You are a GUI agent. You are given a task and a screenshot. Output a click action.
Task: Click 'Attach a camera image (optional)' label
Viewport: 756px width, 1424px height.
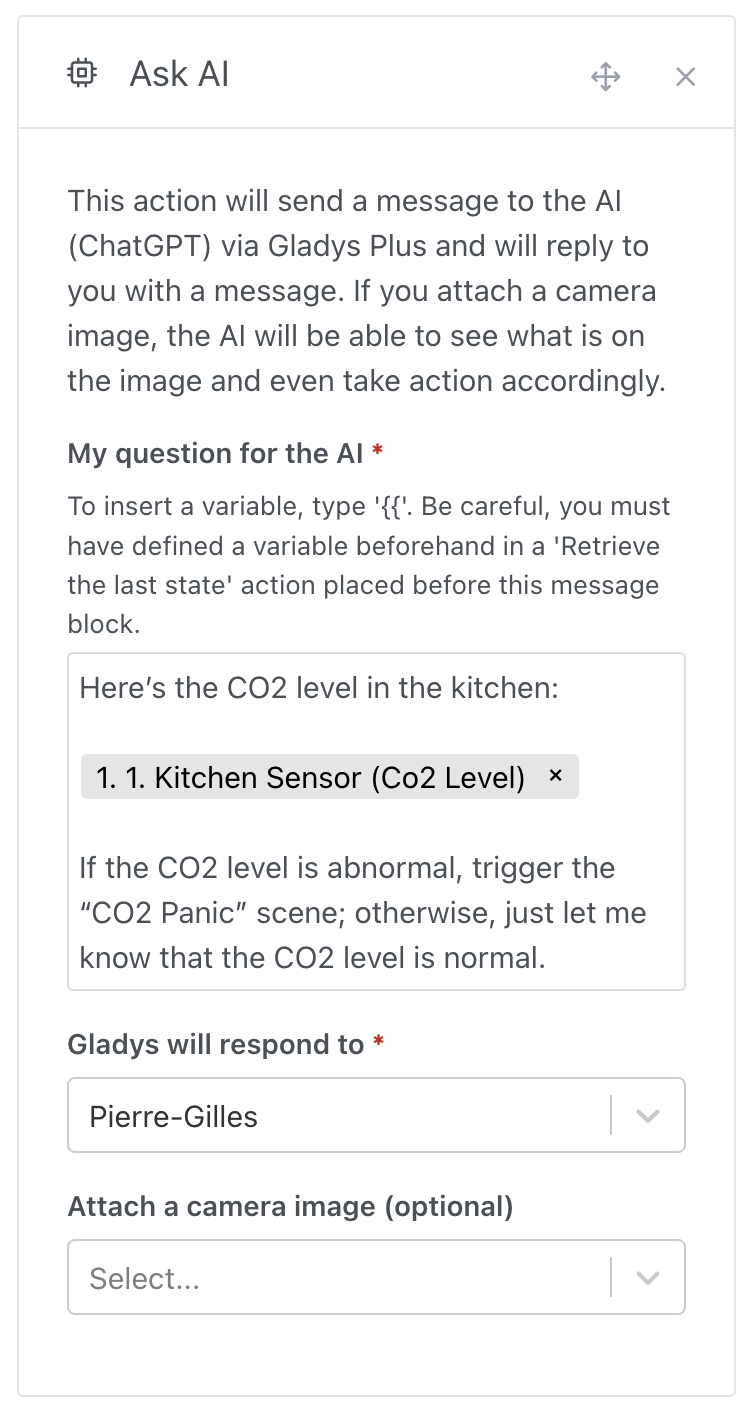click(288, 1206)
